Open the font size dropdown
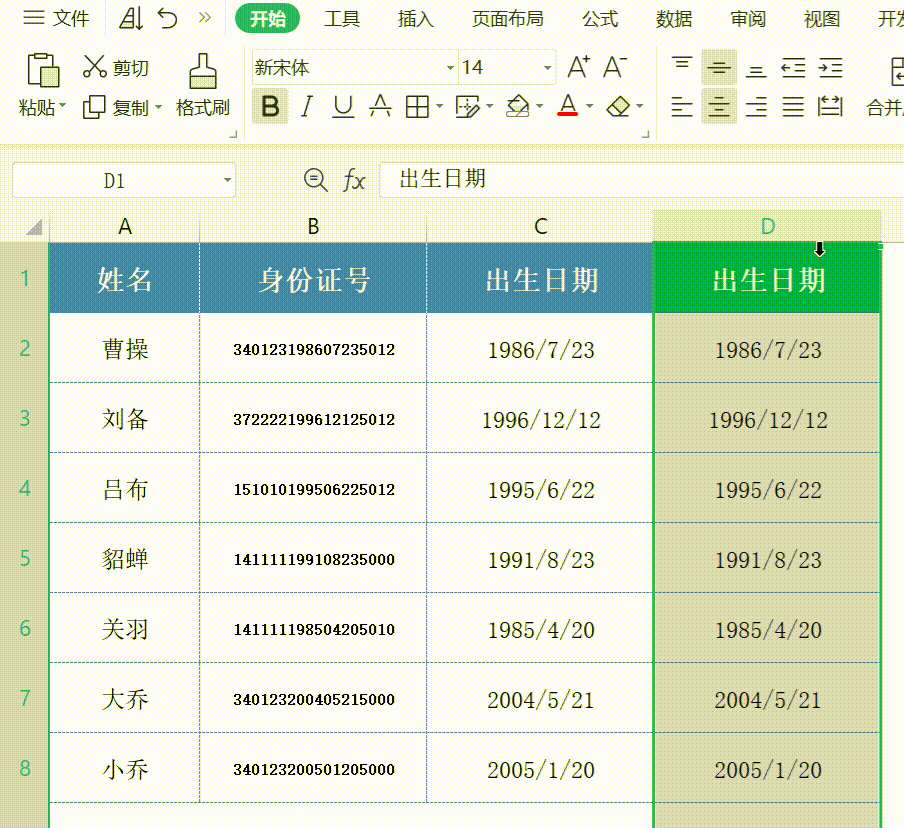Viewport: 904px width, 828px height. [x=547, y=68]
